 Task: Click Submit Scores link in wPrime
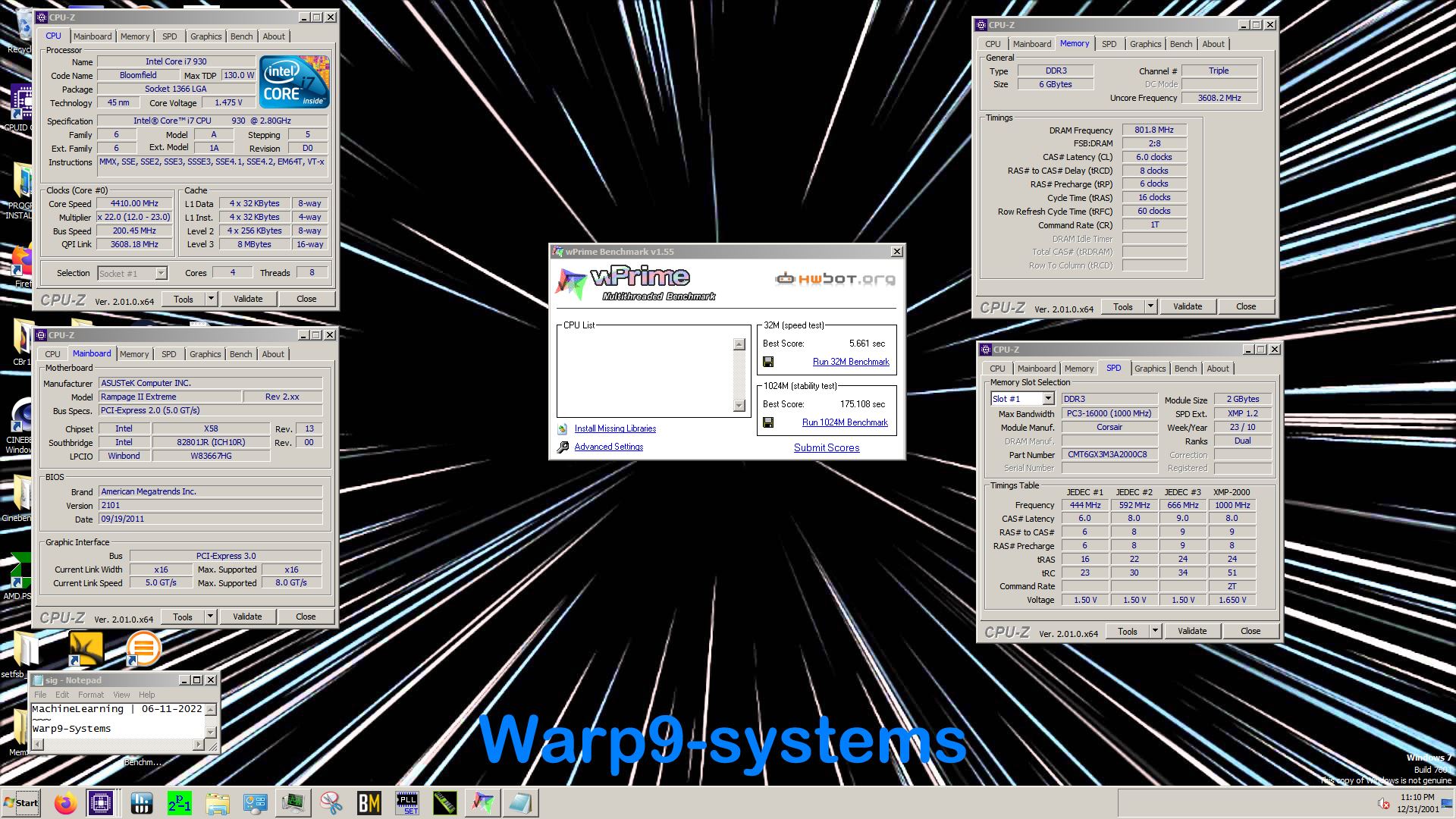[x=827, y=448]
